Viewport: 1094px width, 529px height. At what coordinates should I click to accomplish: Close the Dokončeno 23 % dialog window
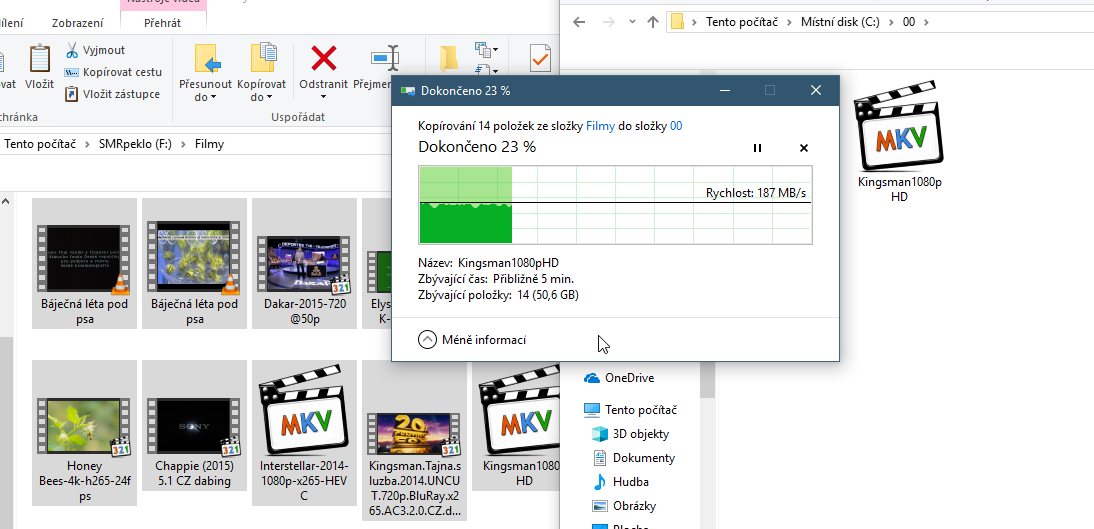coord(816,90)
